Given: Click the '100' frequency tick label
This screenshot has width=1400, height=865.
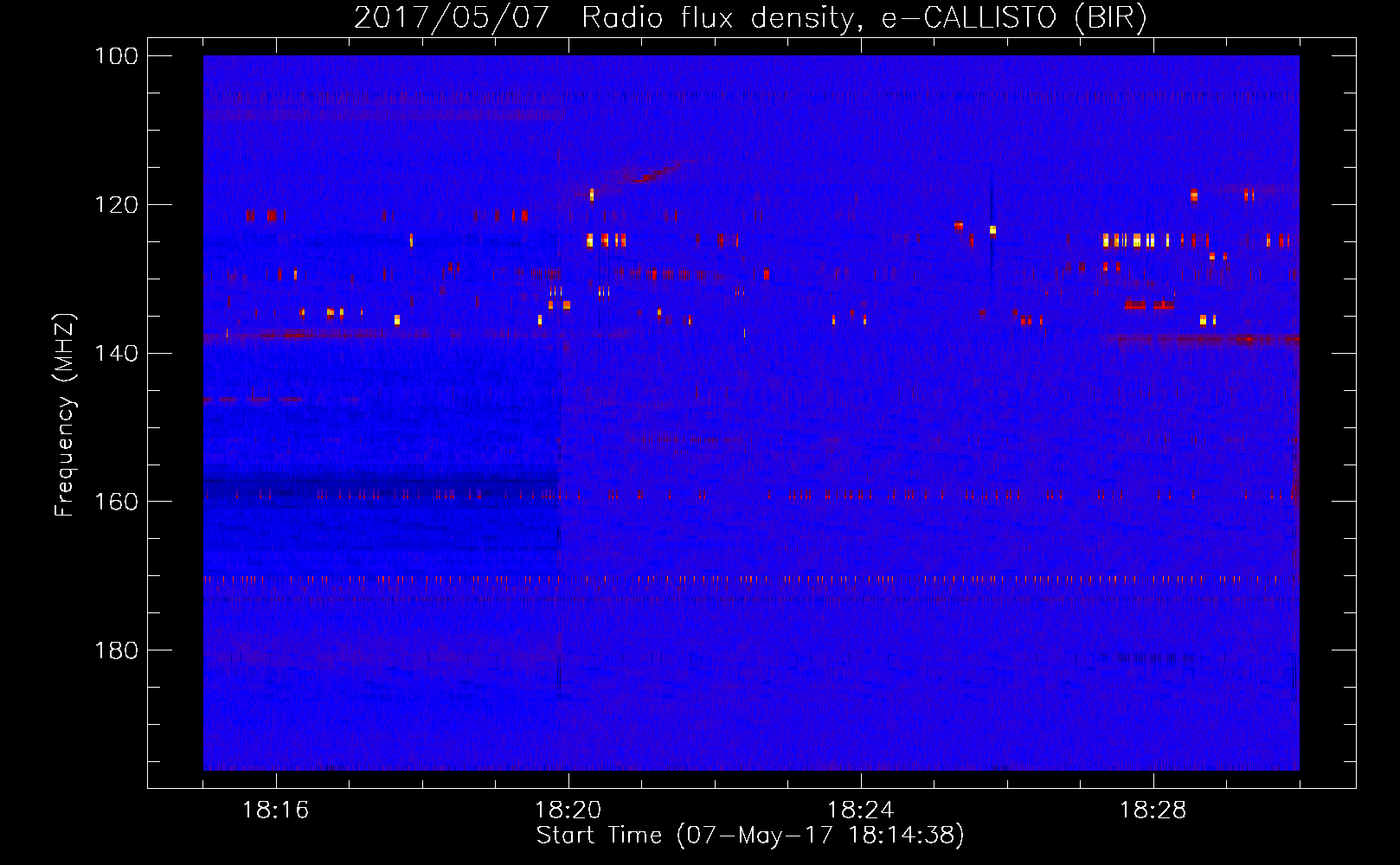Looking at the screenshot, I should pos(116,56).
